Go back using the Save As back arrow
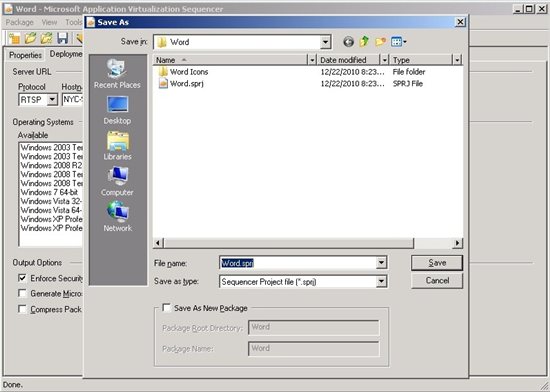 [348, 42]
